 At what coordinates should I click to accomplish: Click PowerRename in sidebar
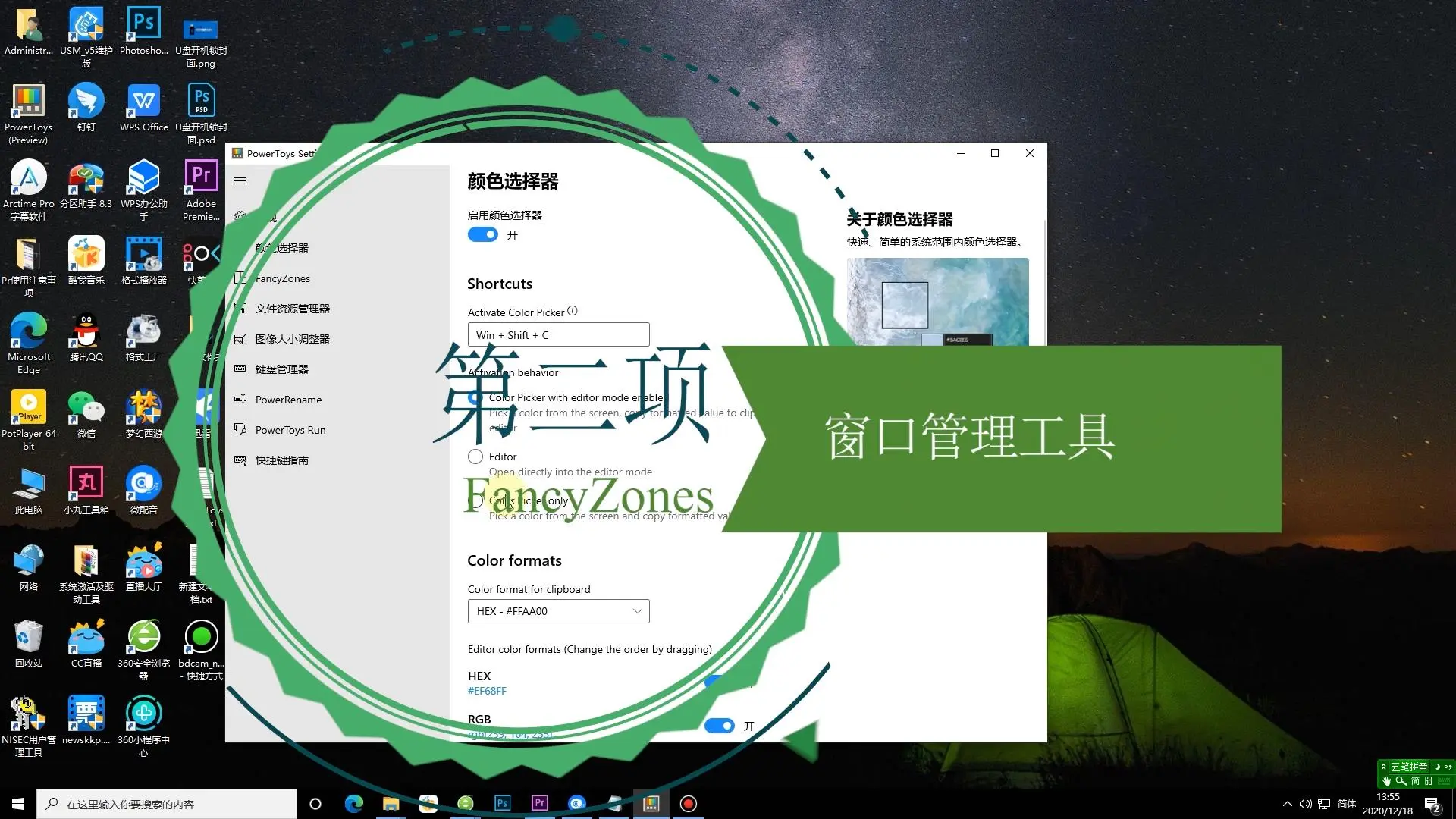coord(288,399)
